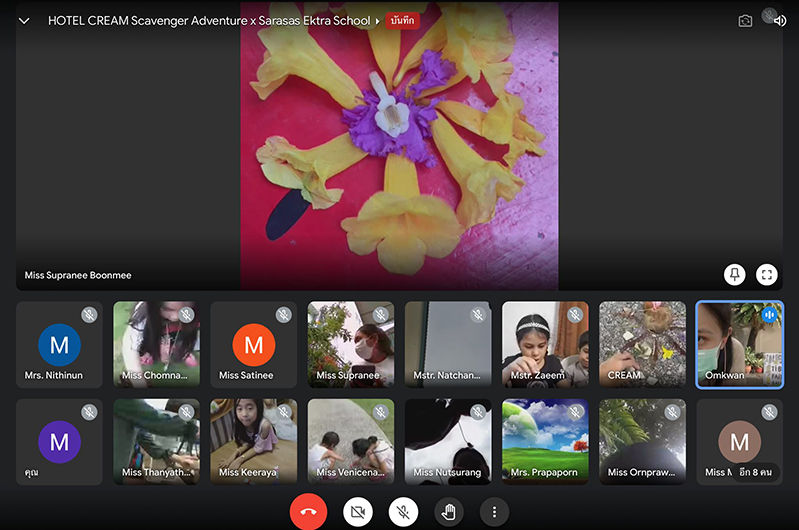
Task: Select the Mstr. Zaeem video tile
Action: [545, 344]
